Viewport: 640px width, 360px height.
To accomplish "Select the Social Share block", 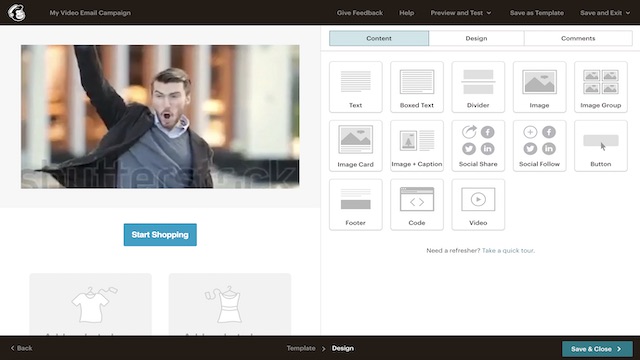I will [478, 146].
